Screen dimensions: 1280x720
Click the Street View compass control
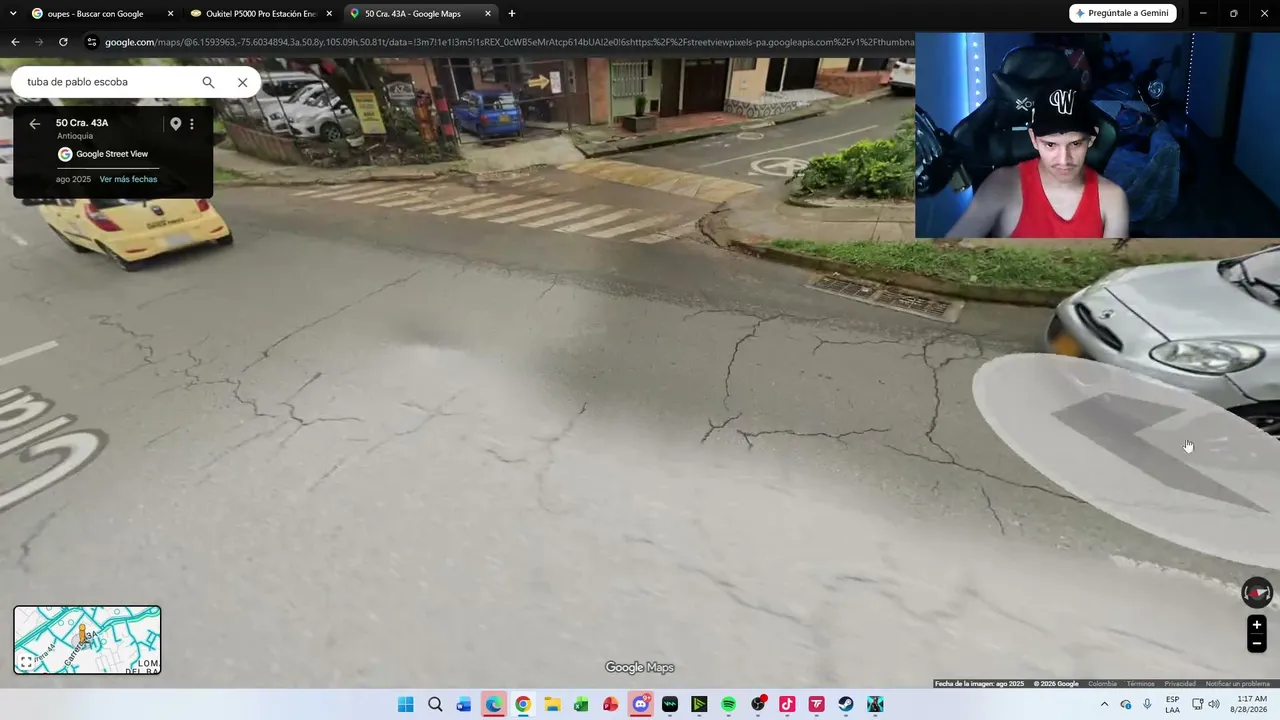pyautogui.click(x=1257, y=593)
